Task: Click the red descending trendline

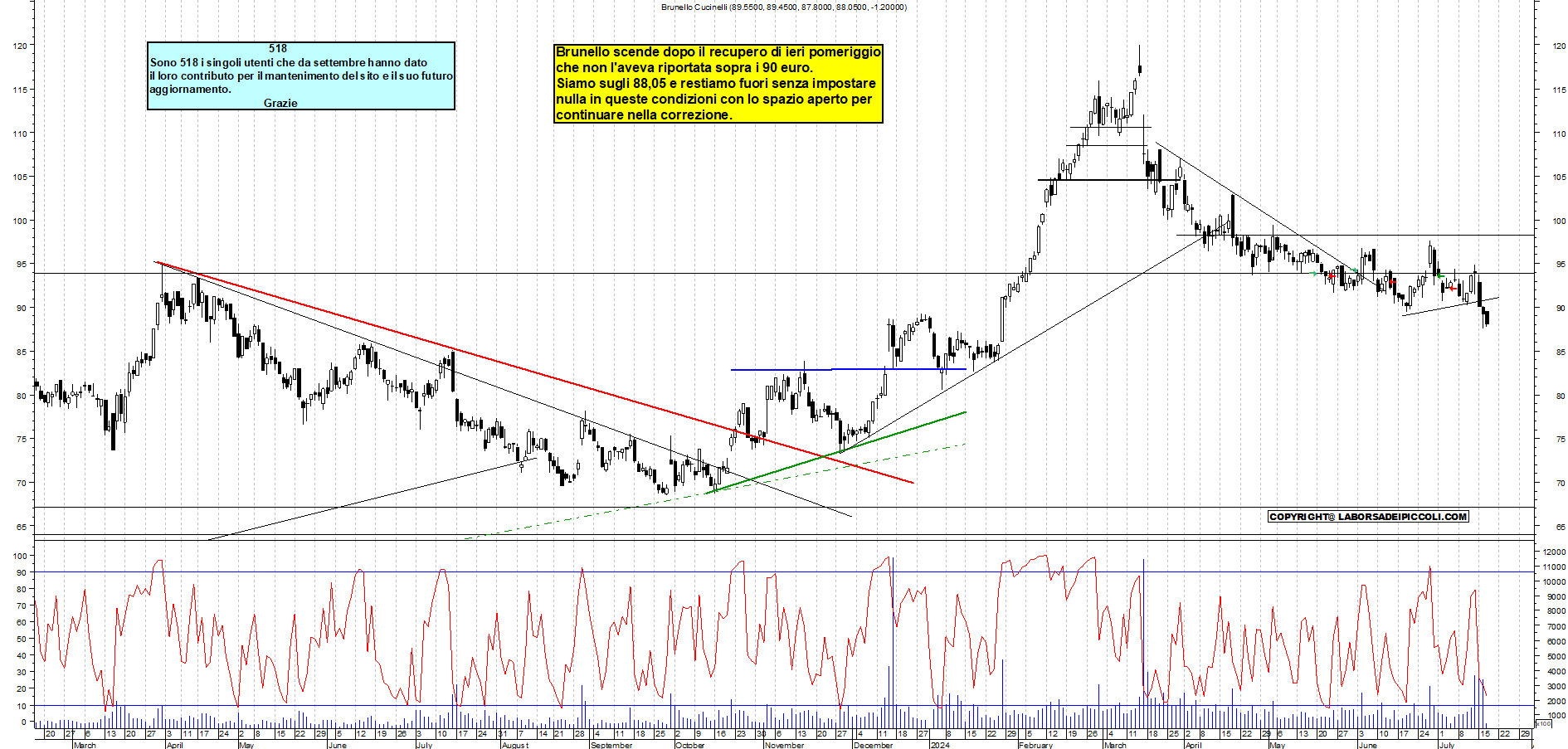Action: point(535,372)
